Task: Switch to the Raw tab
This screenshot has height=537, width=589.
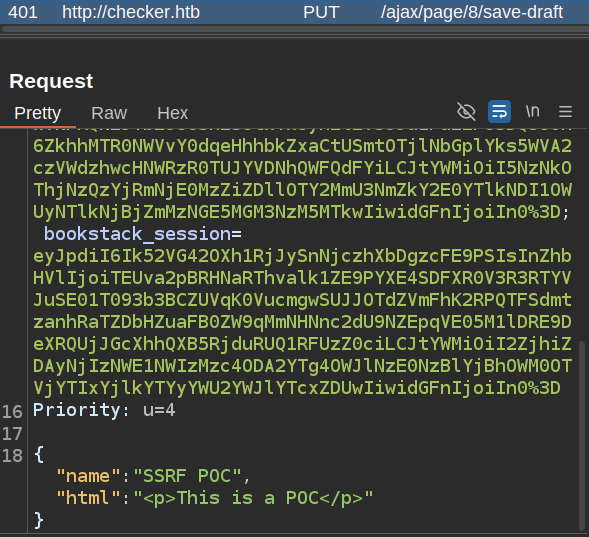Action: click(109, 113)
